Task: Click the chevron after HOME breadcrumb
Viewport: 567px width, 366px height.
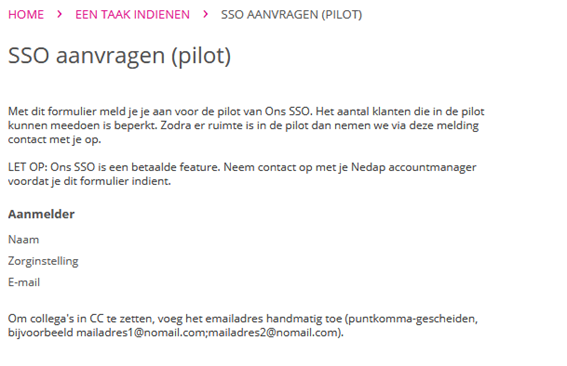Action: coord(60,14)
